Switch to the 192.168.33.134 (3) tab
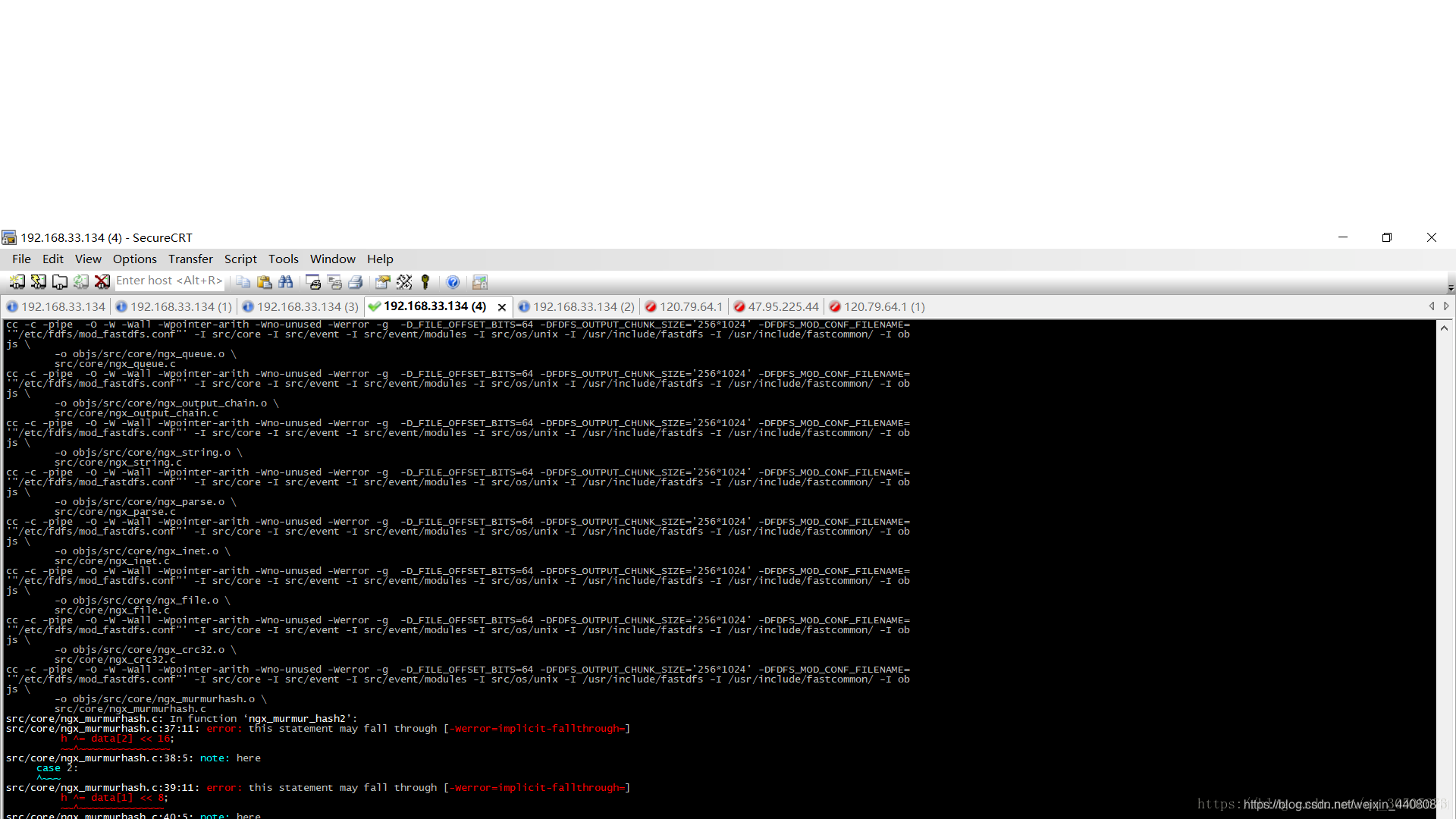 300,306
